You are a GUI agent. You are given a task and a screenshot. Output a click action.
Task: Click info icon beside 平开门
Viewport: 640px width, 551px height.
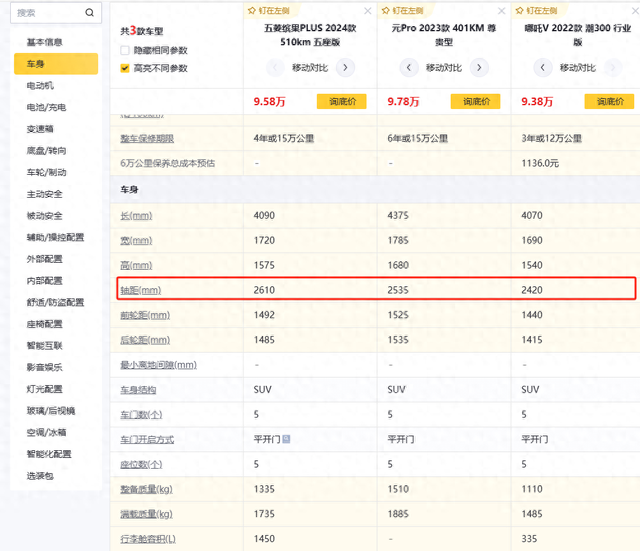tap(286, 439)
